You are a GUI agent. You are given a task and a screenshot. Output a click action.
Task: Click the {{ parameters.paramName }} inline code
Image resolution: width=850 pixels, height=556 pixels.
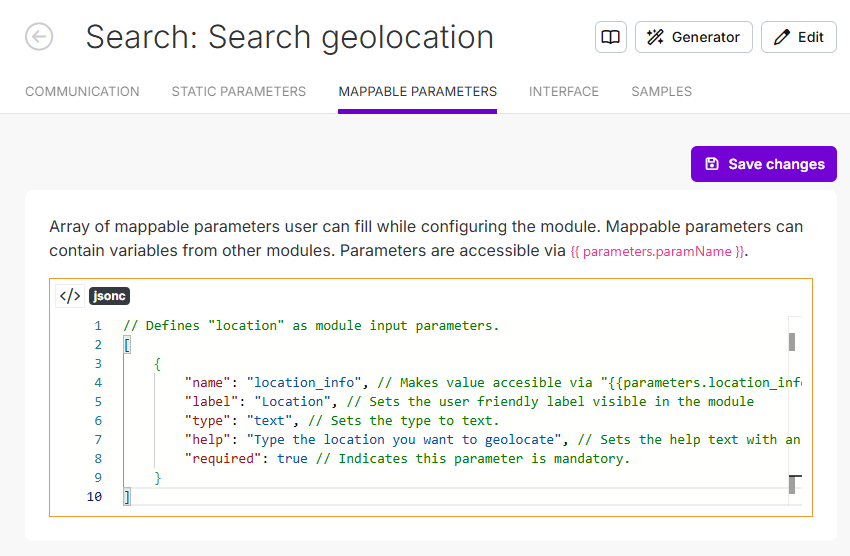pyautogui.click(x=657, y=252)
